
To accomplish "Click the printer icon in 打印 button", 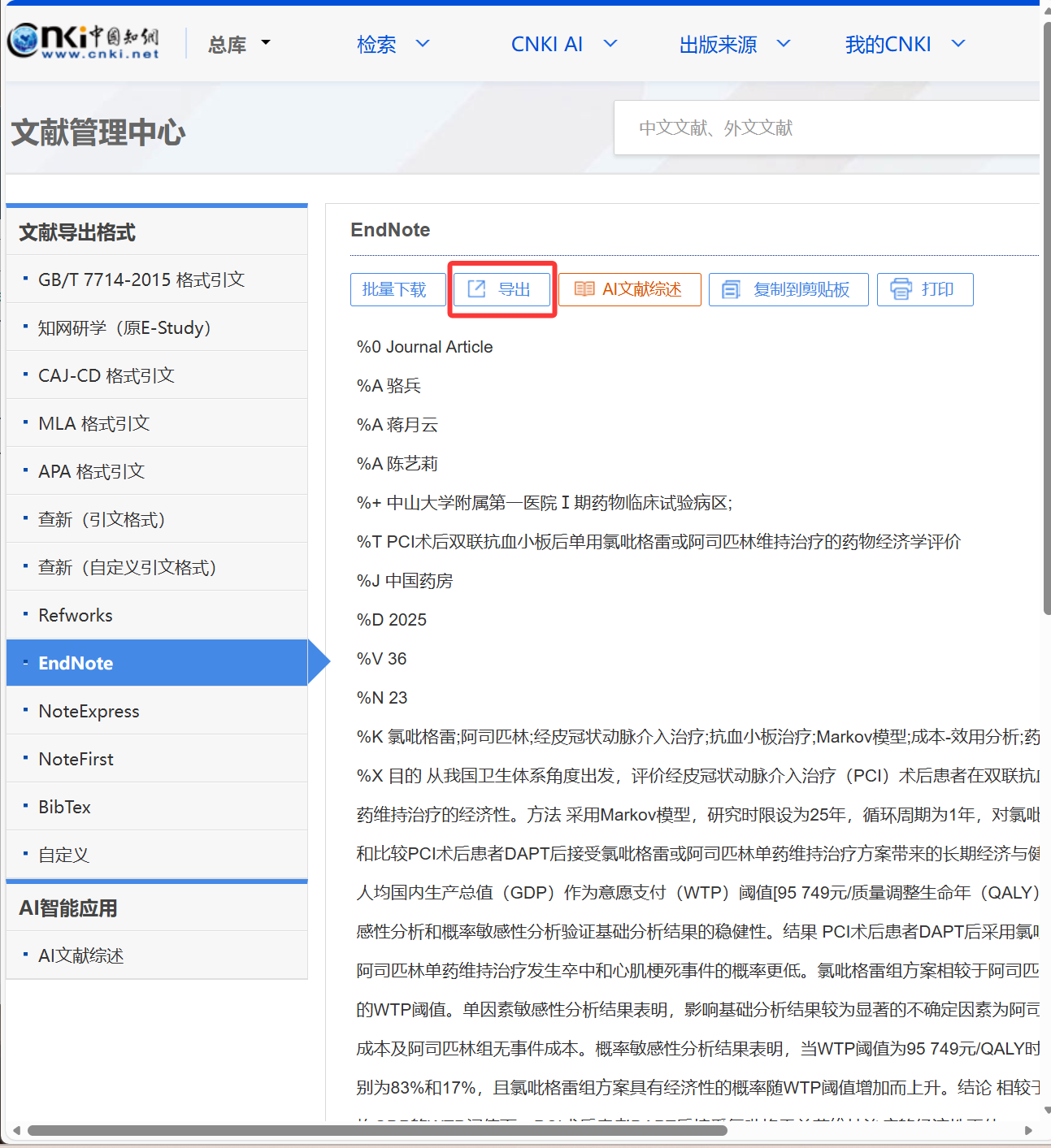I will (901, 288).
